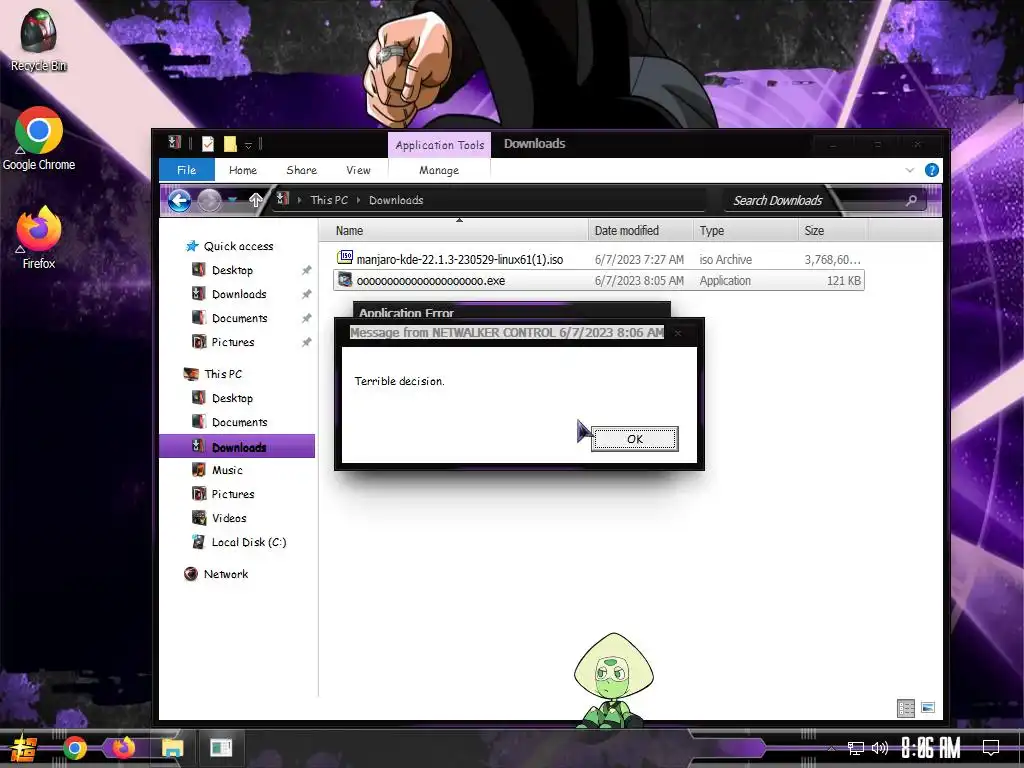Click This PC in the address bar
This screenshot has height=768, width=1024.
coord(329,200)
